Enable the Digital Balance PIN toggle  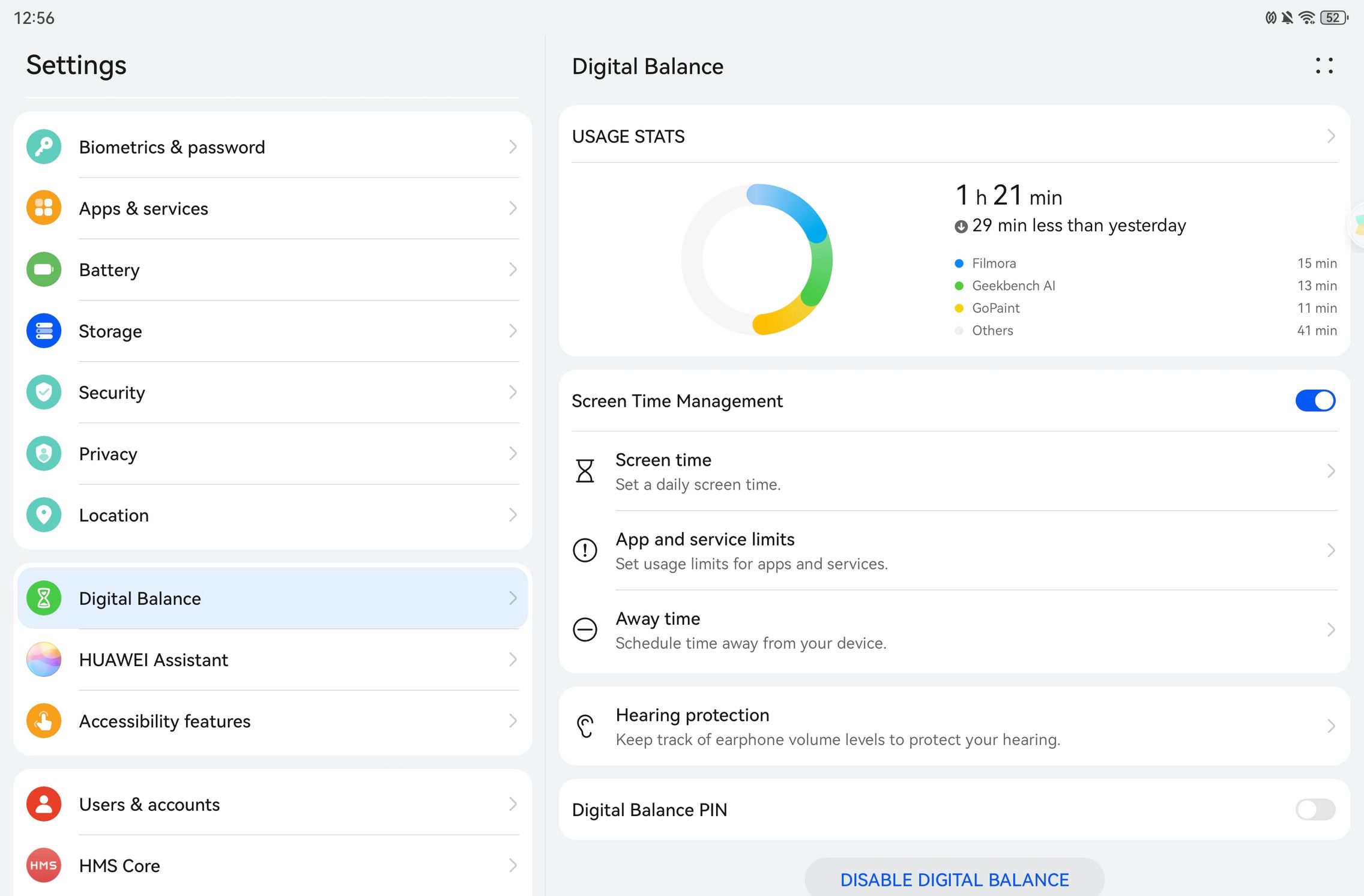pyautogui.click(x=1315, y=810)
